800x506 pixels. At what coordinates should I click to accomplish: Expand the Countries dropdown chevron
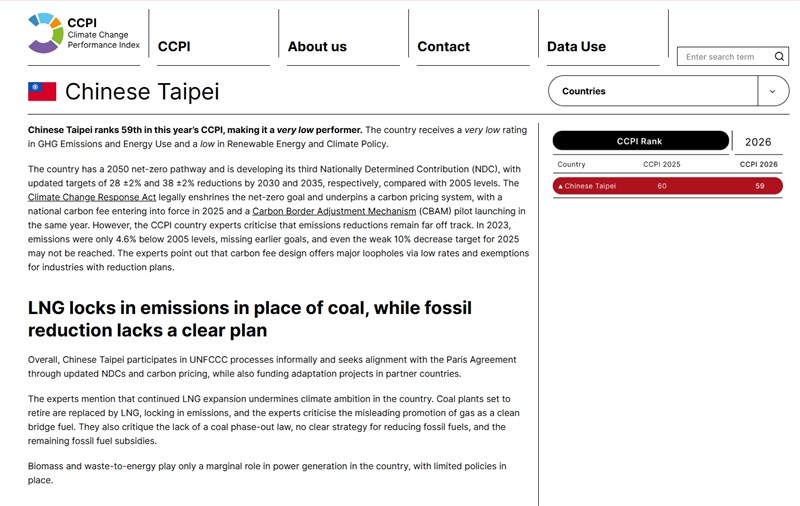tap(772, 91)
